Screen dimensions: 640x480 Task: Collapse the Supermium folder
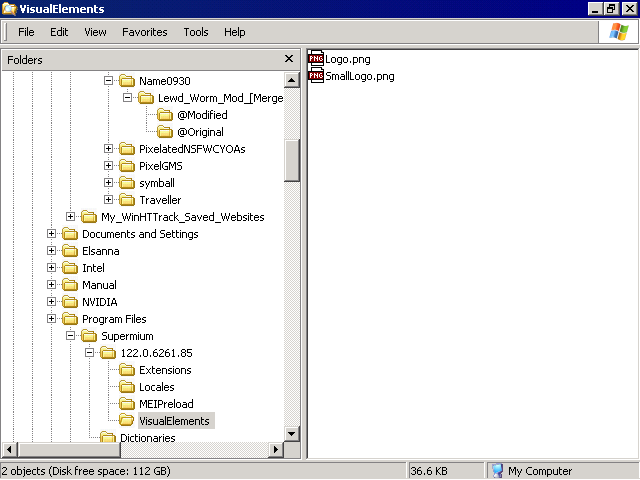[70, 336]
